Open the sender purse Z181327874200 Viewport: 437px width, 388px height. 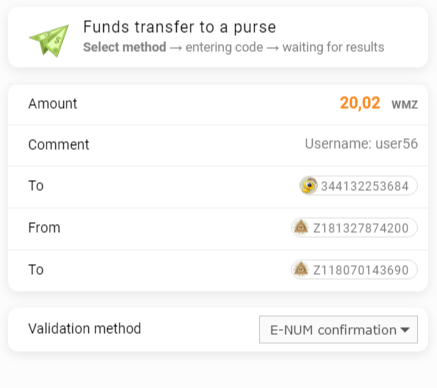[x=354, y=228]
